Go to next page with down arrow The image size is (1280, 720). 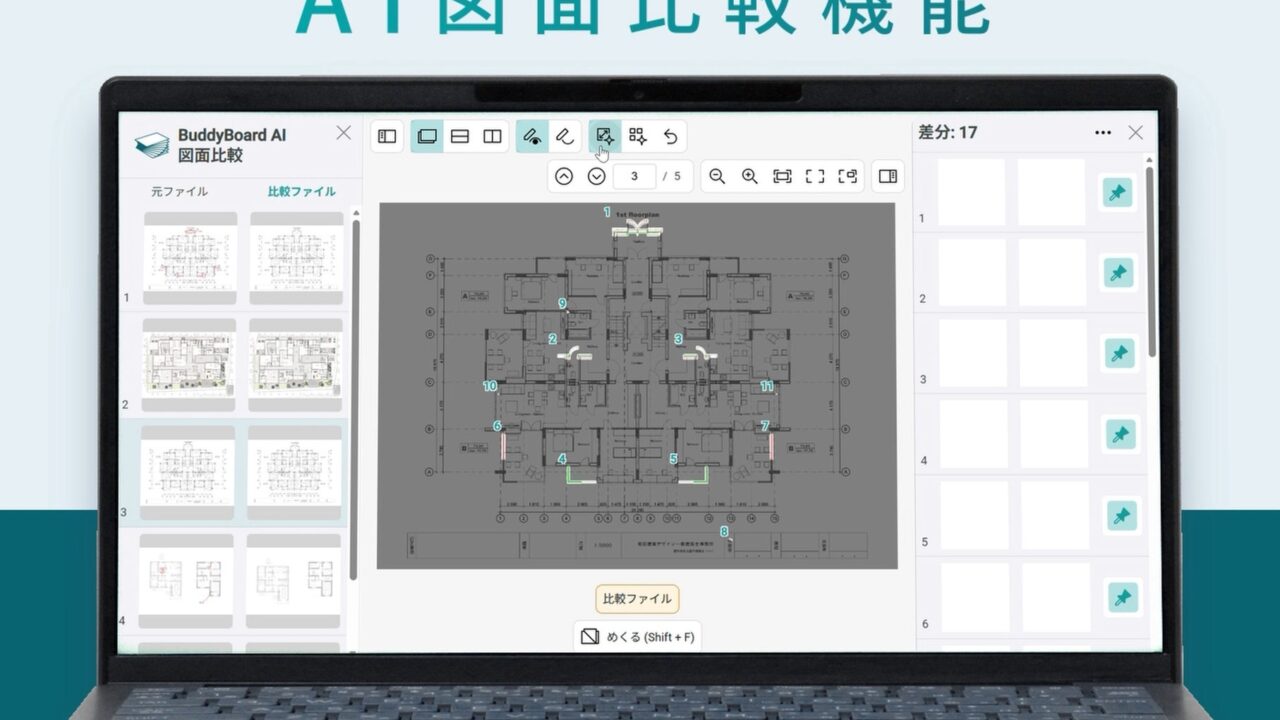[597, 176]
